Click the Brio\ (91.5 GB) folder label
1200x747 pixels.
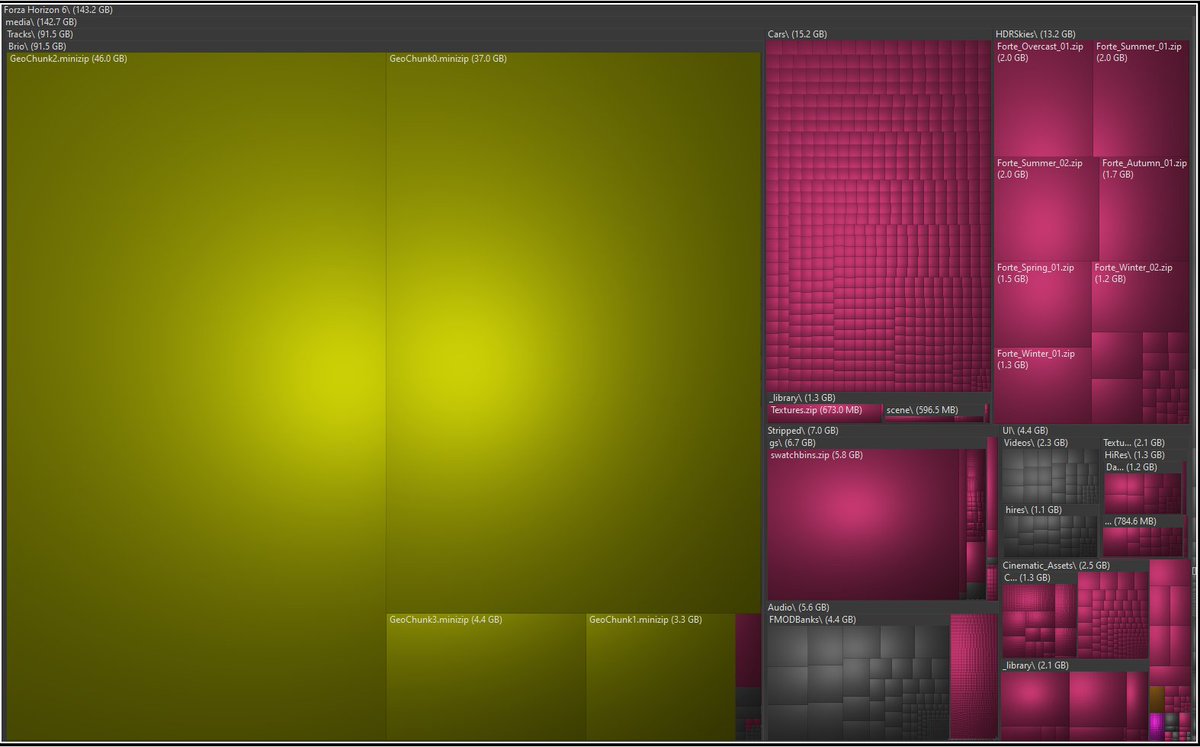coord(39,46)
